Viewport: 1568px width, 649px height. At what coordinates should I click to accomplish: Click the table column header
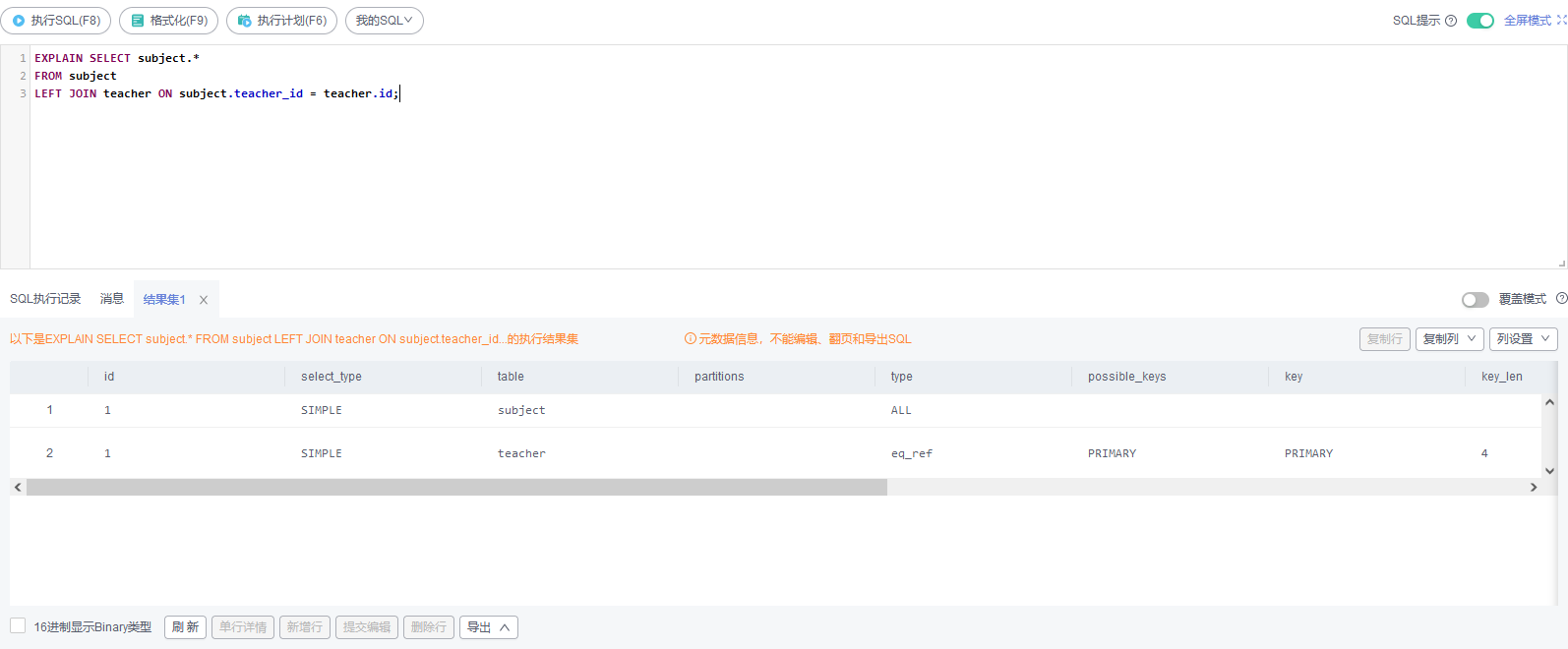pyautogui.click(x=579, y=377)
